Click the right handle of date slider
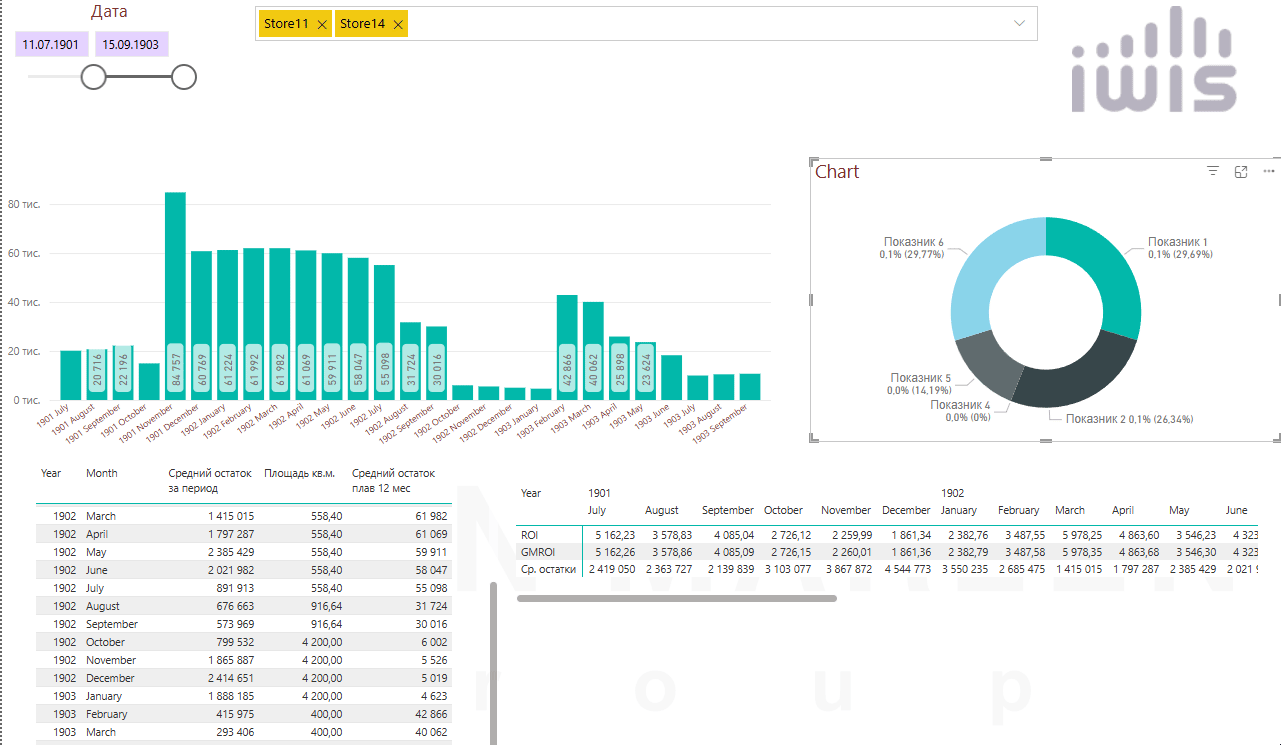 tap(184, 77)
